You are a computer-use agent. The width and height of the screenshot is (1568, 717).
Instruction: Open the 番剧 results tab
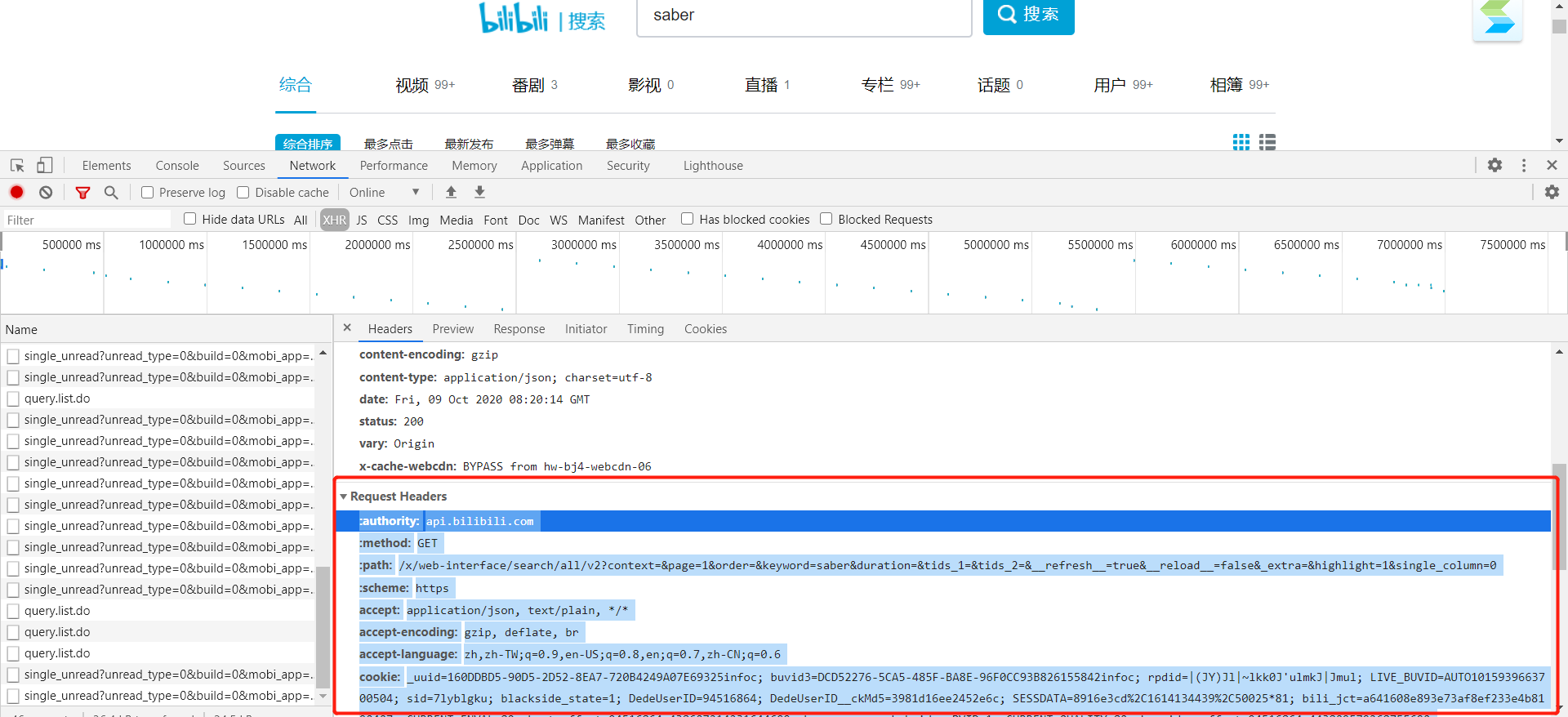coord(534,85)
